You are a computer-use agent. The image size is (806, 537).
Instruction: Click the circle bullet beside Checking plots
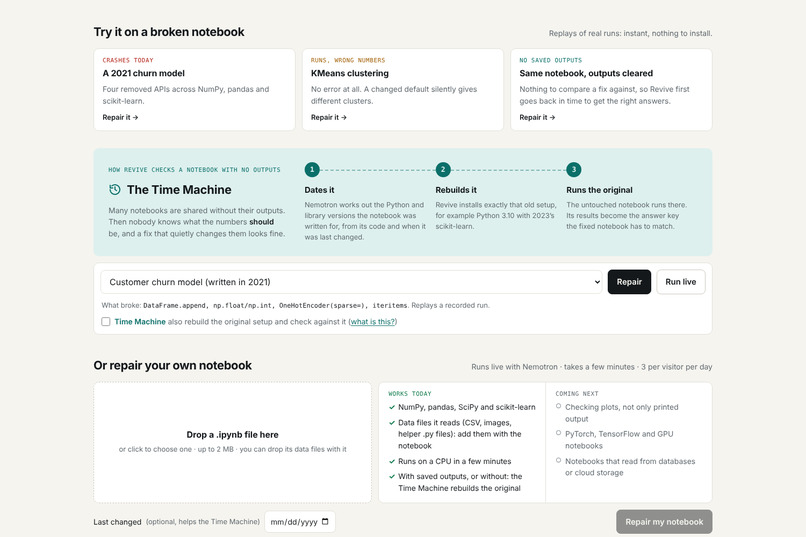558,406
